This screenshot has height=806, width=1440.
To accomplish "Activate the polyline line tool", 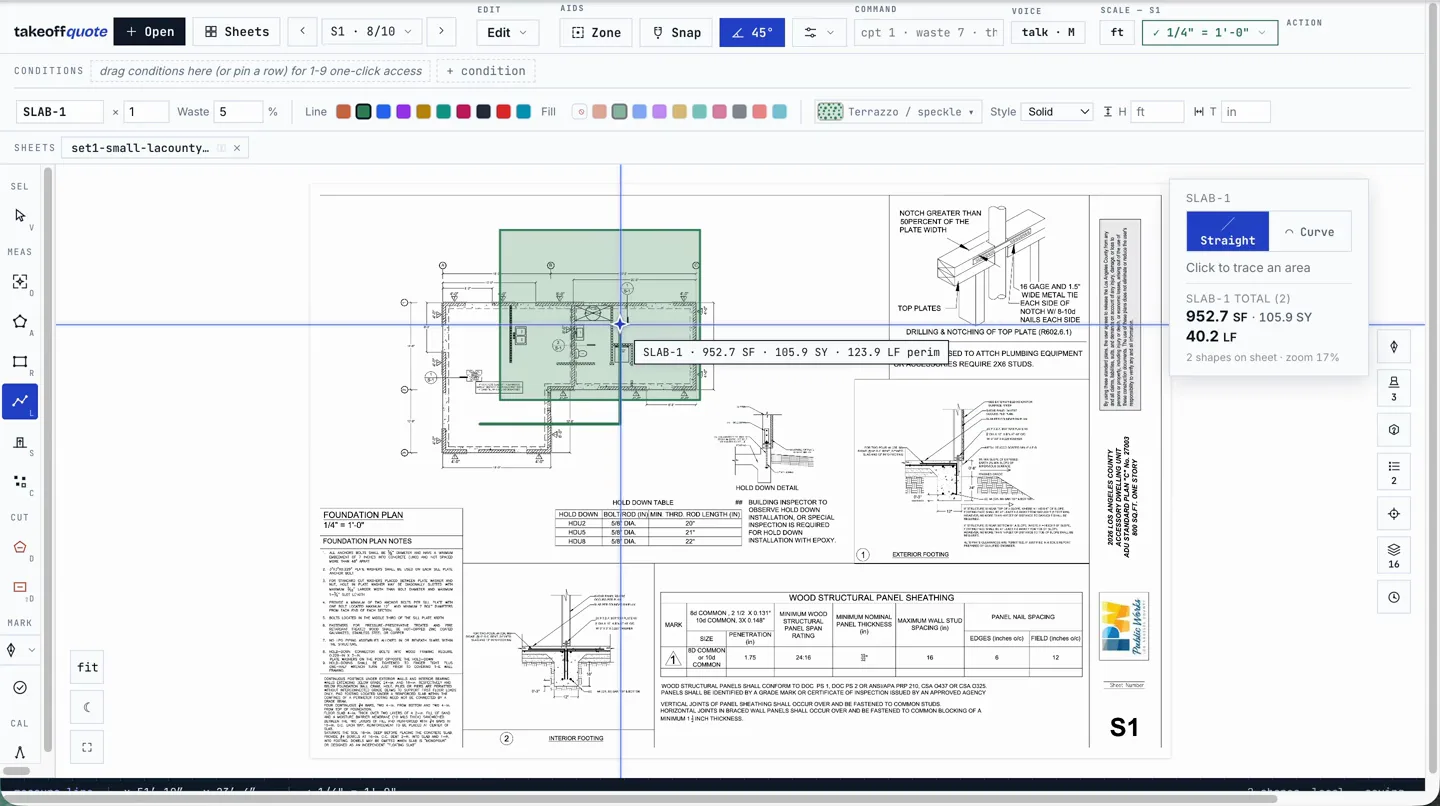I will (x=20, y=401).
